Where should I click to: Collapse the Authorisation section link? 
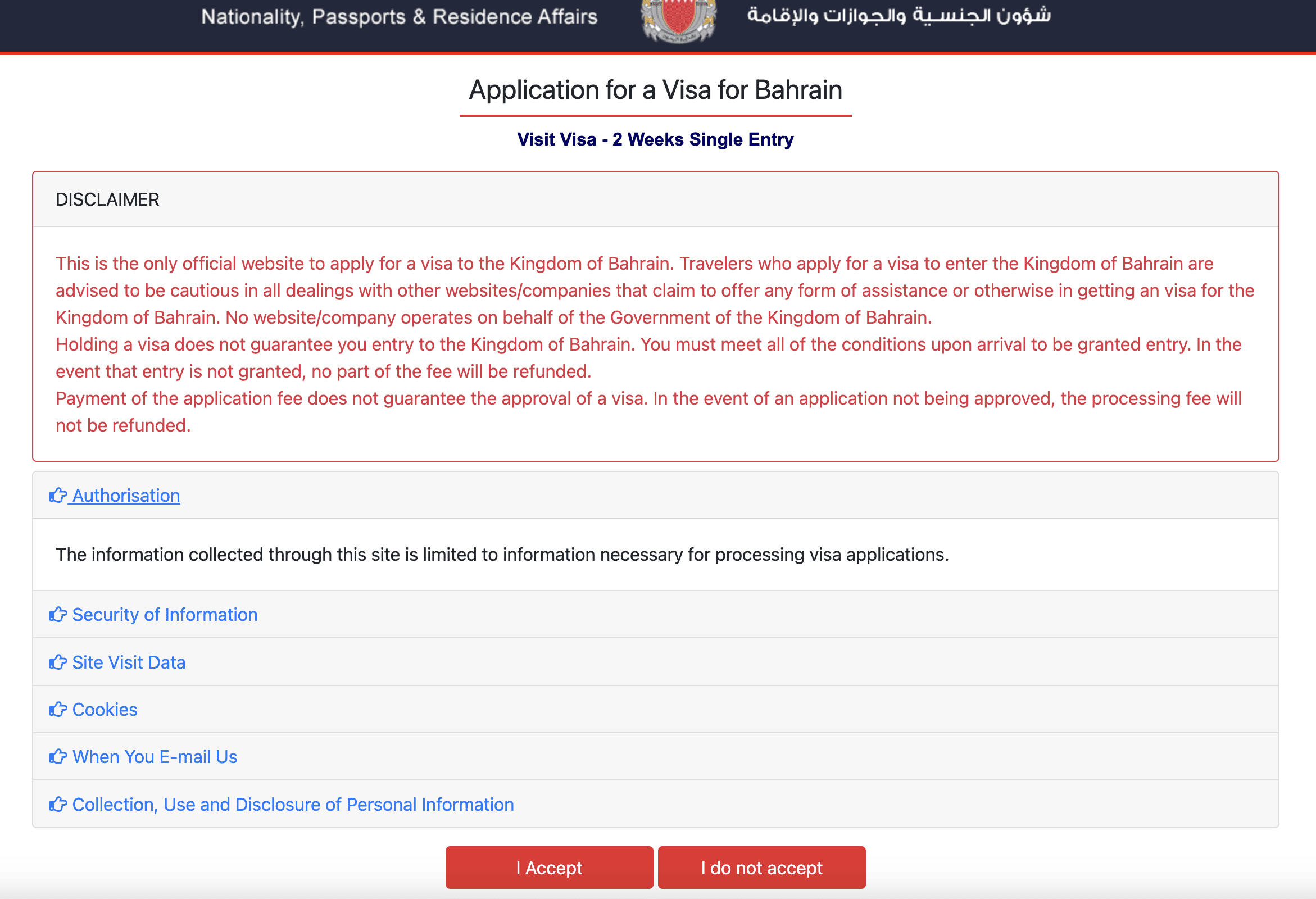tap(115, 496)
